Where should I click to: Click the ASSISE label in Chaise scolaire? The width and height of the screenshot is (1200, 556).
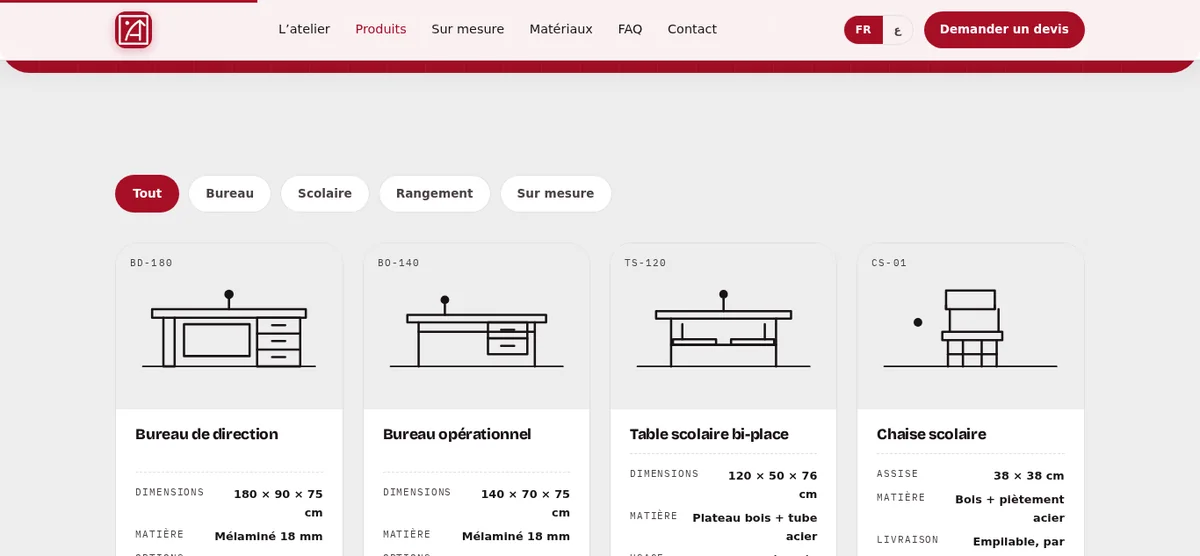[x=897, y=474]
